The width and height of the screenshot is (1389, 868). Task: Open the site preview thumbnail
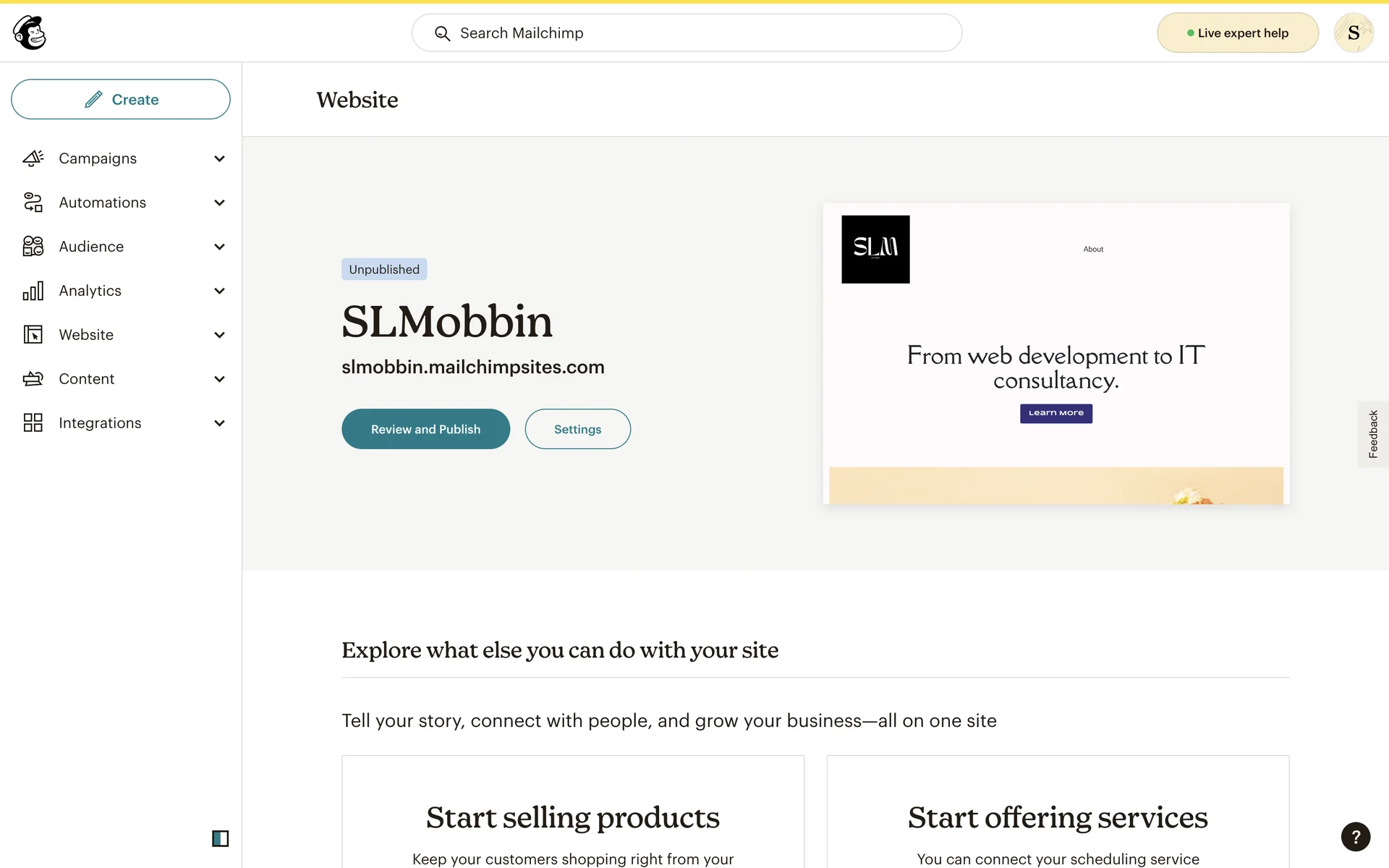pyautogui.click(x=1055, y=354)
